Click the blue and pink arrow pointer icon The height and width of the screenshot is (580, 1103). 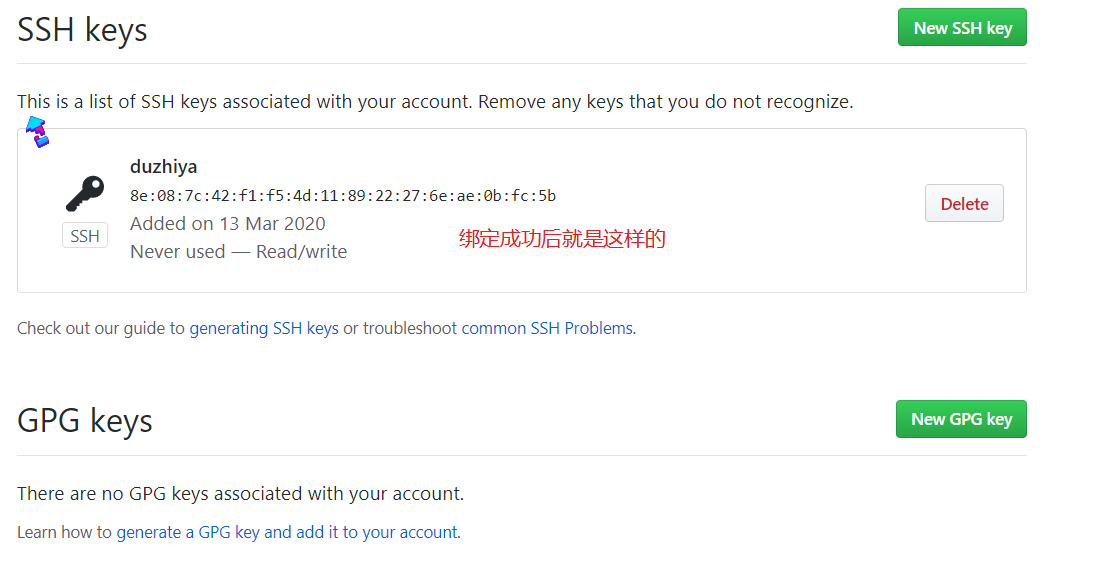(37, 132)
